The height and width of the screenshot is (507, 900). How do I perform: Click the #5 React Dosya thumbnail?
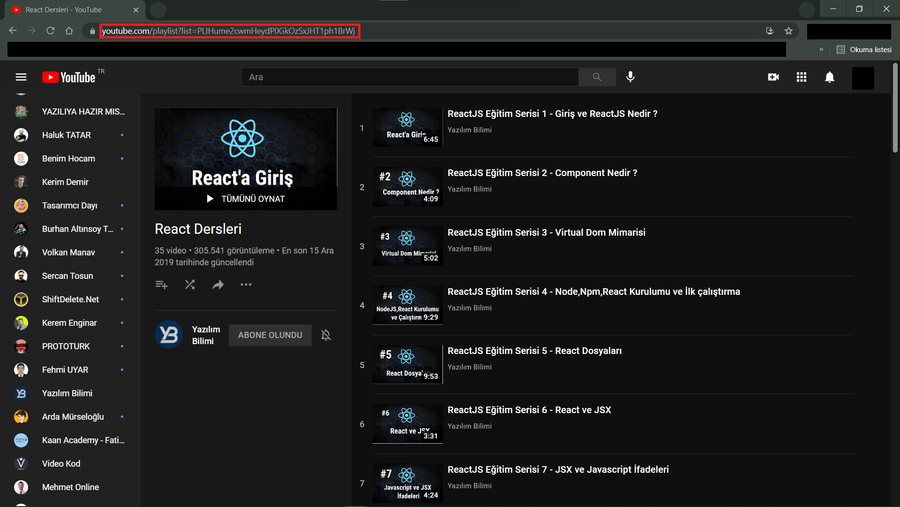[x=408, y=364]
